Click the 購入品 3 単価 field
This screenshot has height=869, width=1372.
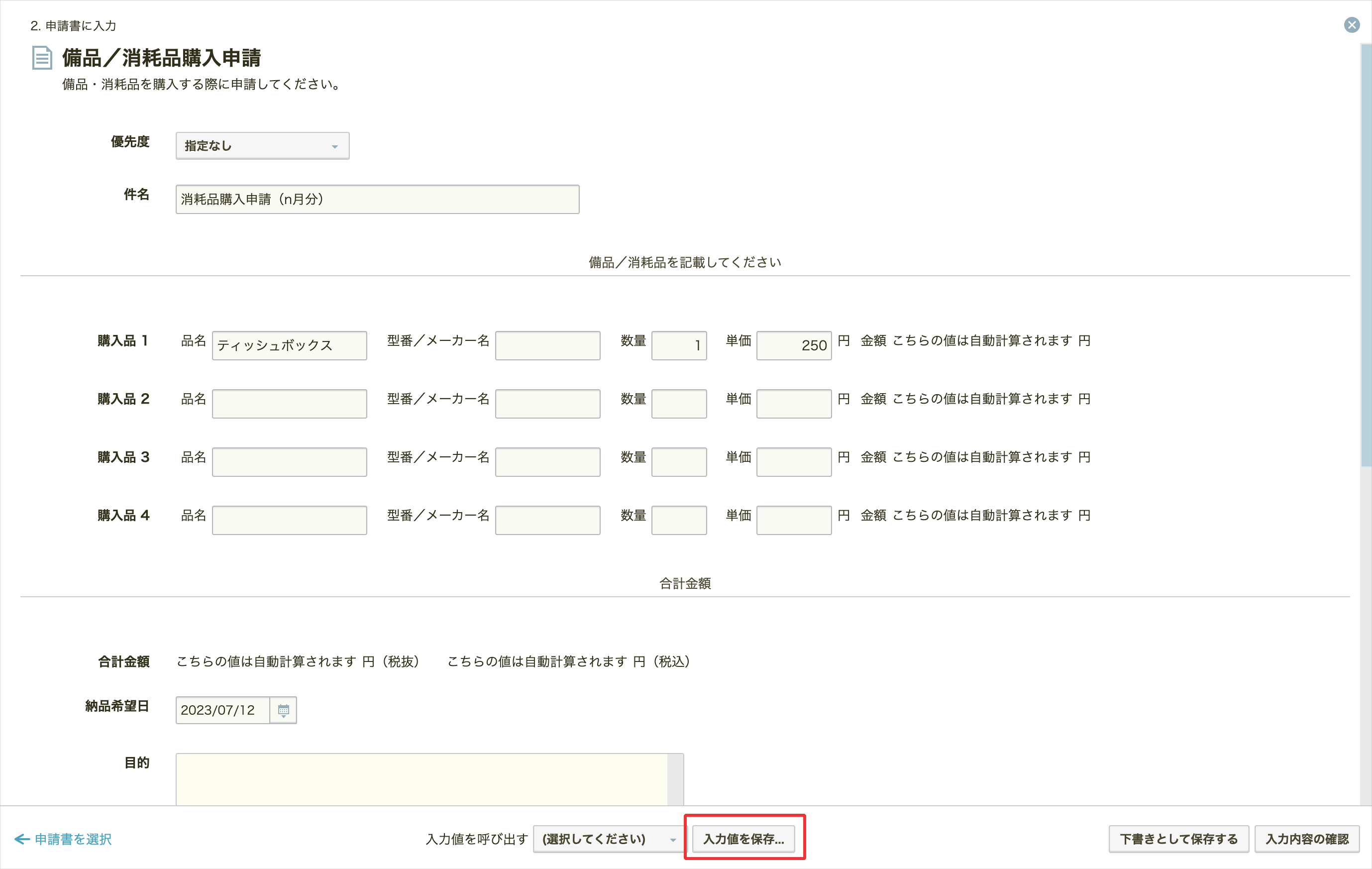pos(794,461)
